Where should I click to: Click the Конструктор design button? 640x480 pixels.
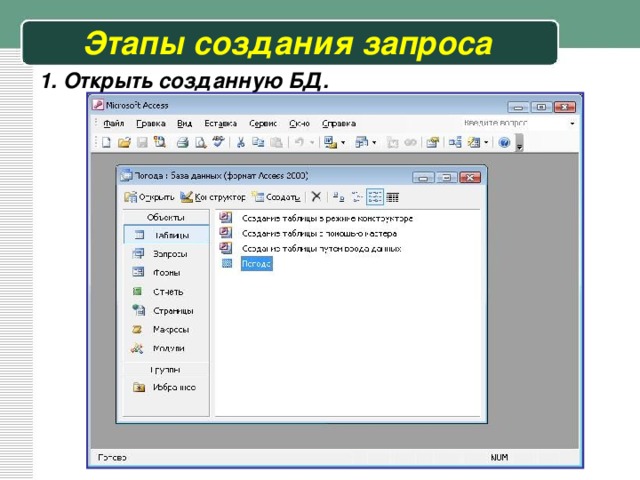(213, 197)
